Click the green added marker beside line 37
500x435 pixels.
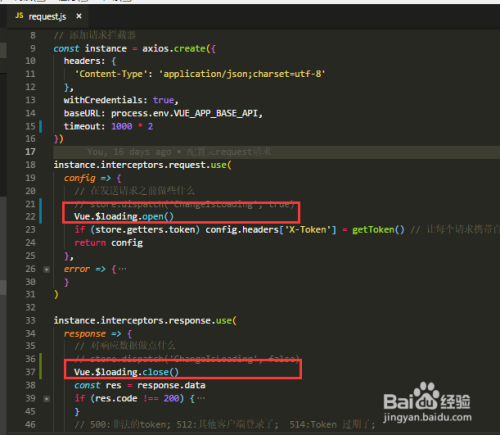click(x=41, y=366)
